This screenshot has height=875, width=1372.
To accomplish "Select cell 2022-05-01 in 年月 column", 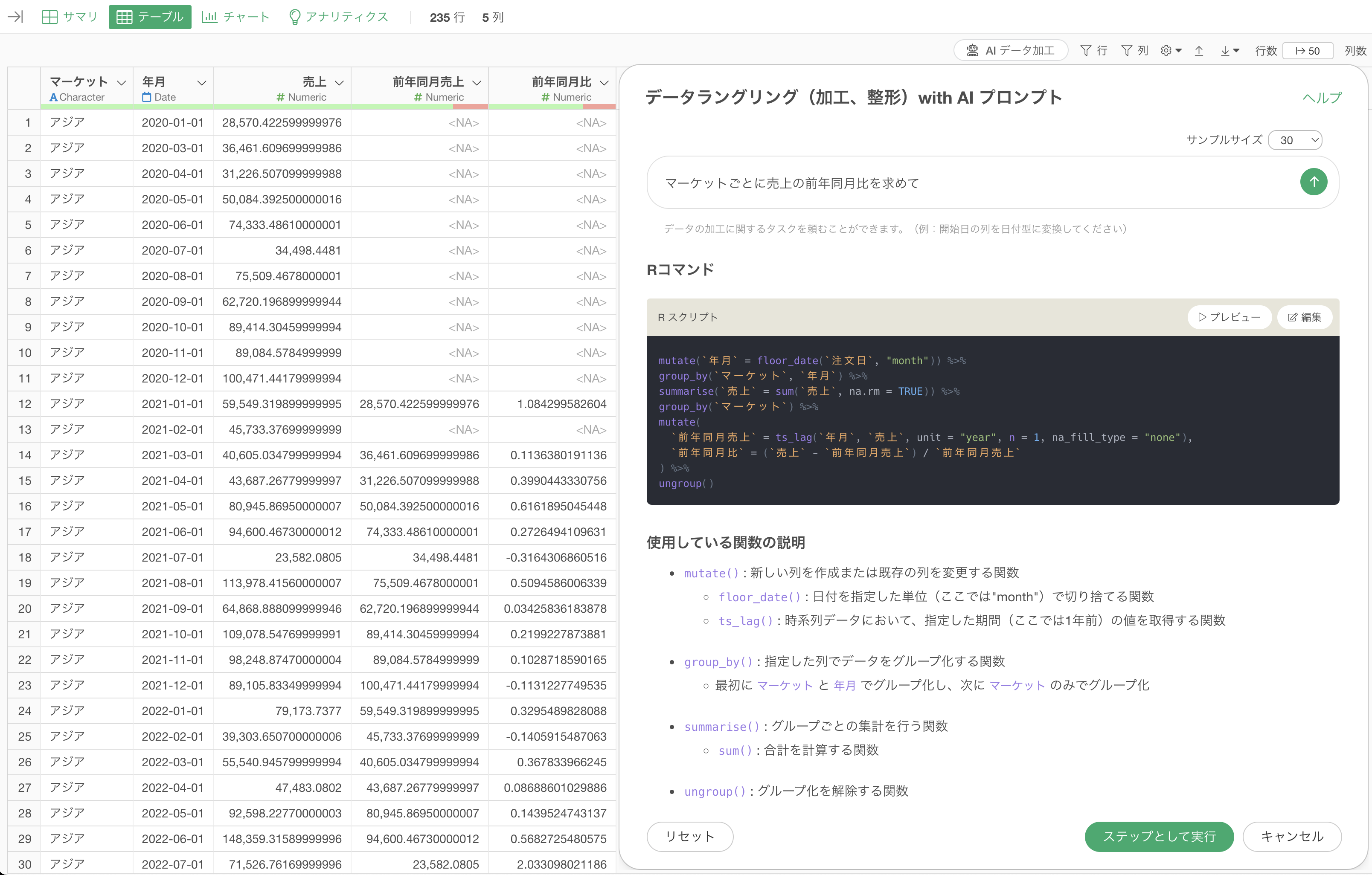I will click(x=173, y=813).
